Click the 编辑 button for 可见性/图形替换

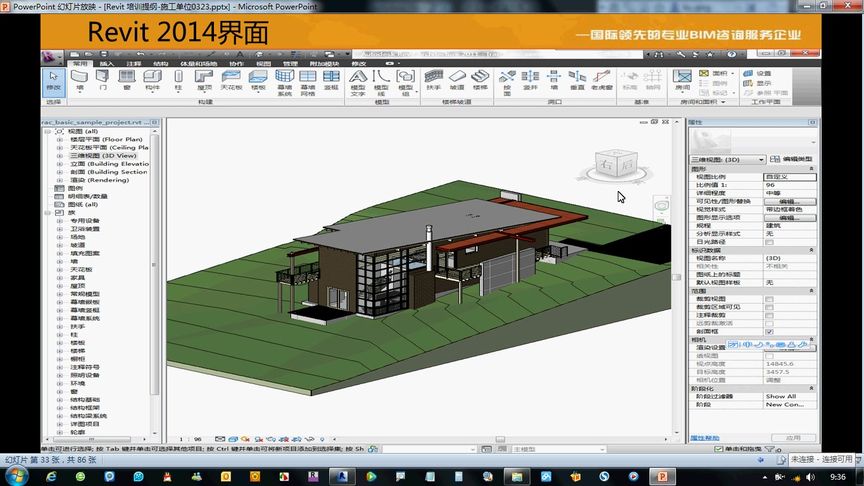coord(790,202)
